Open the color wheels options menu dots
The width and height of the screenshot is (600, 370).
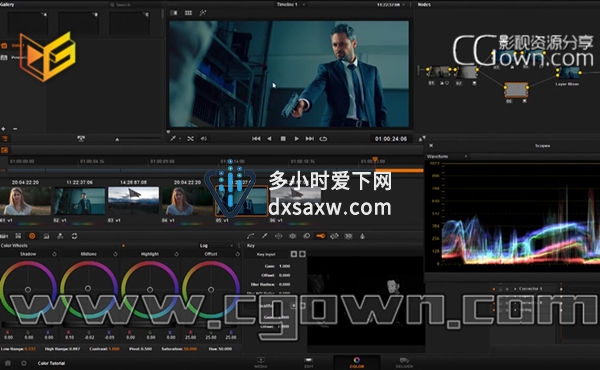coord(239,245)
